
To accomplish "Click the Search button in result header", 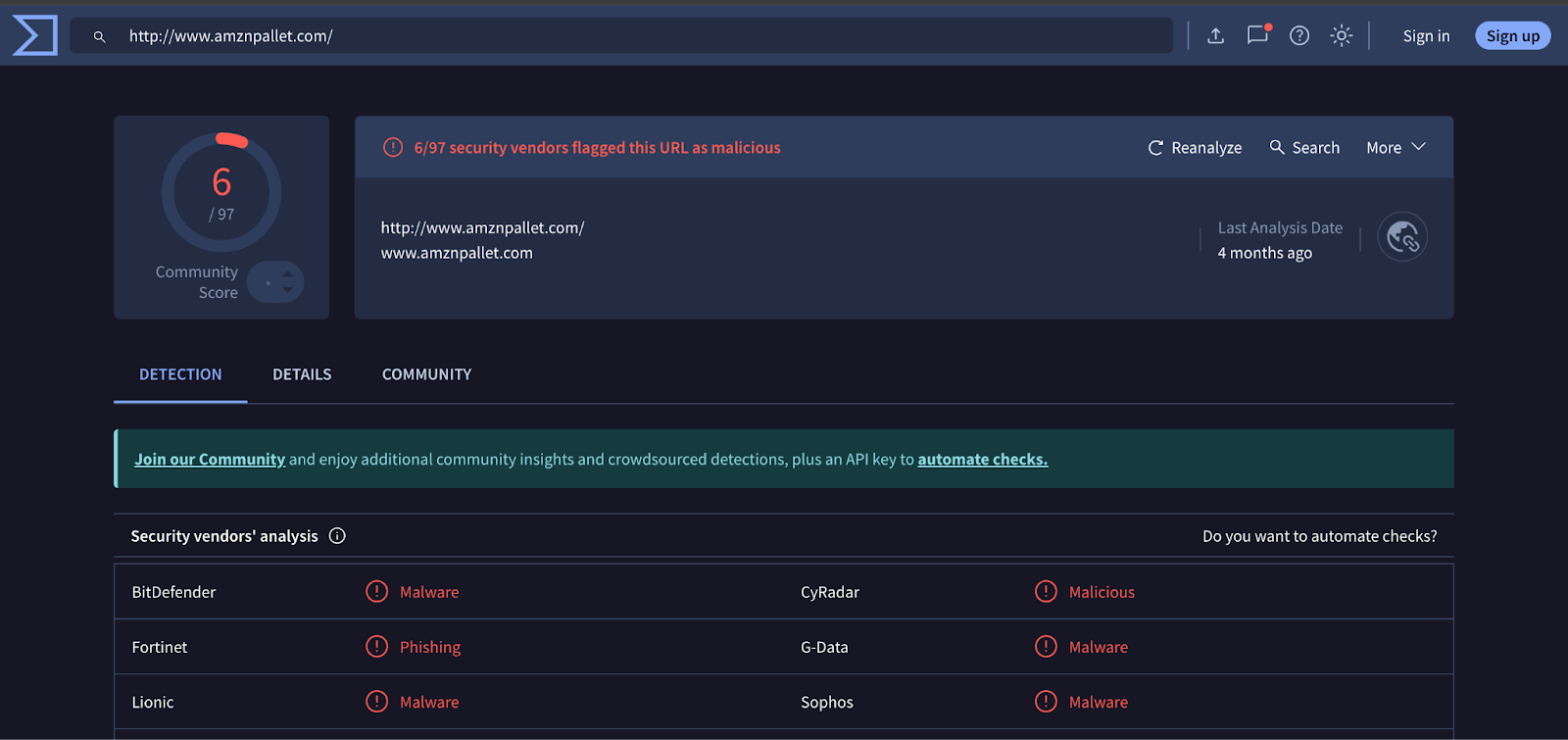I will [x=1304, y=147].
